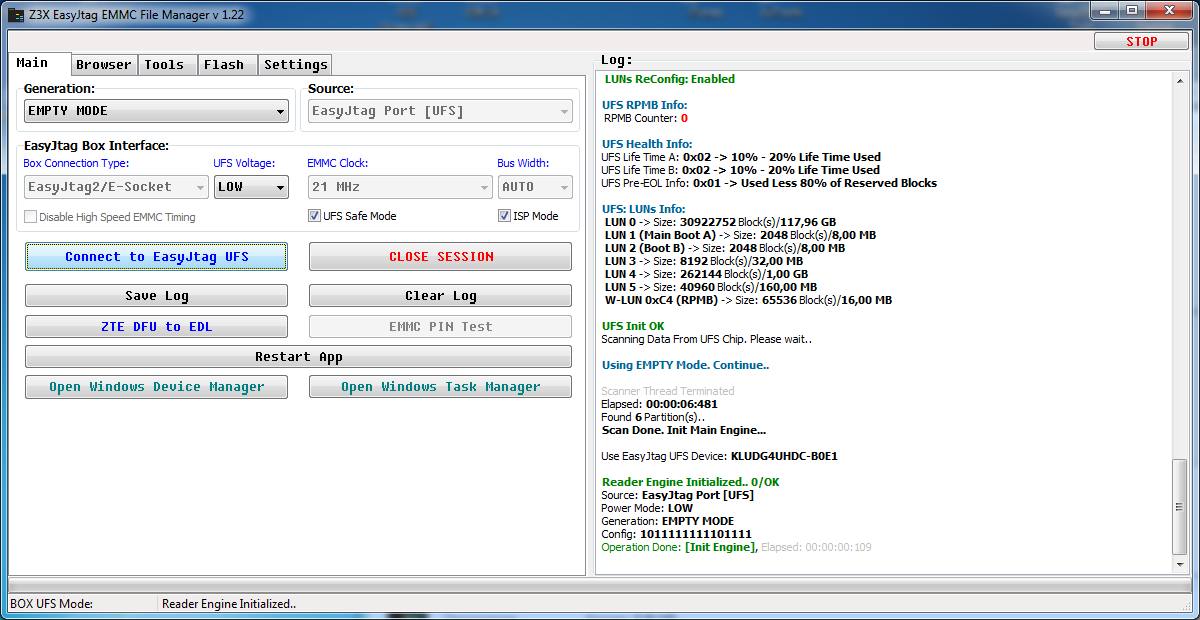Click the Clear Log button
This screenshot has width=1200, height=620.
pyautogui.click(x=440, y=296)
